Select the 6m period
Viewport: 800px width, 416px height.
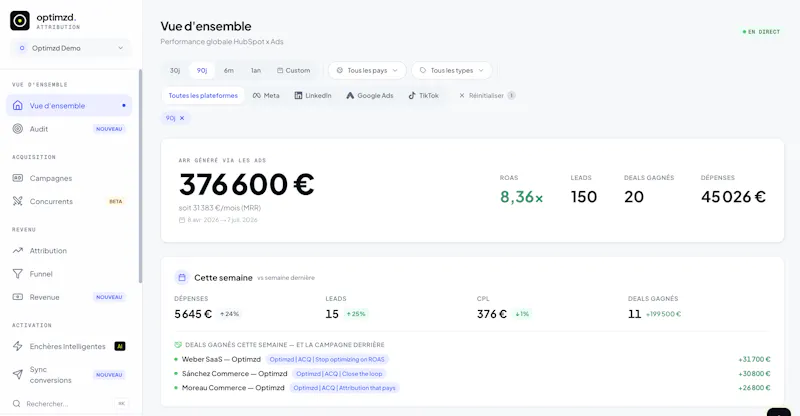(229, 70)
